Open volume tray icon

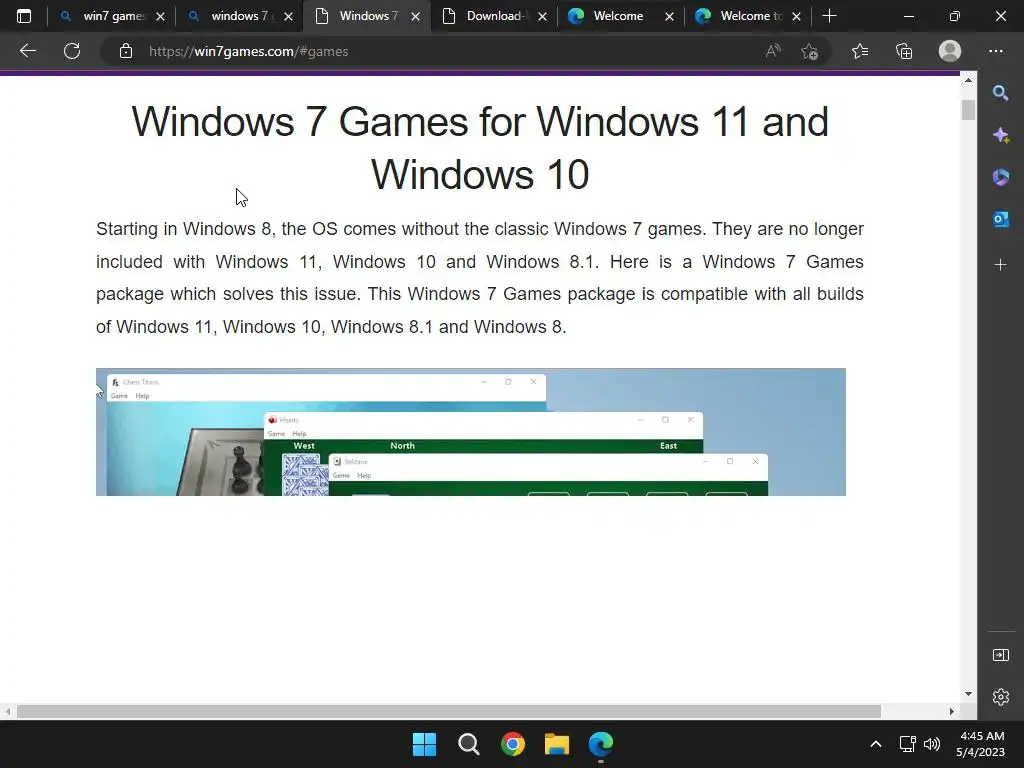(932, 744)
